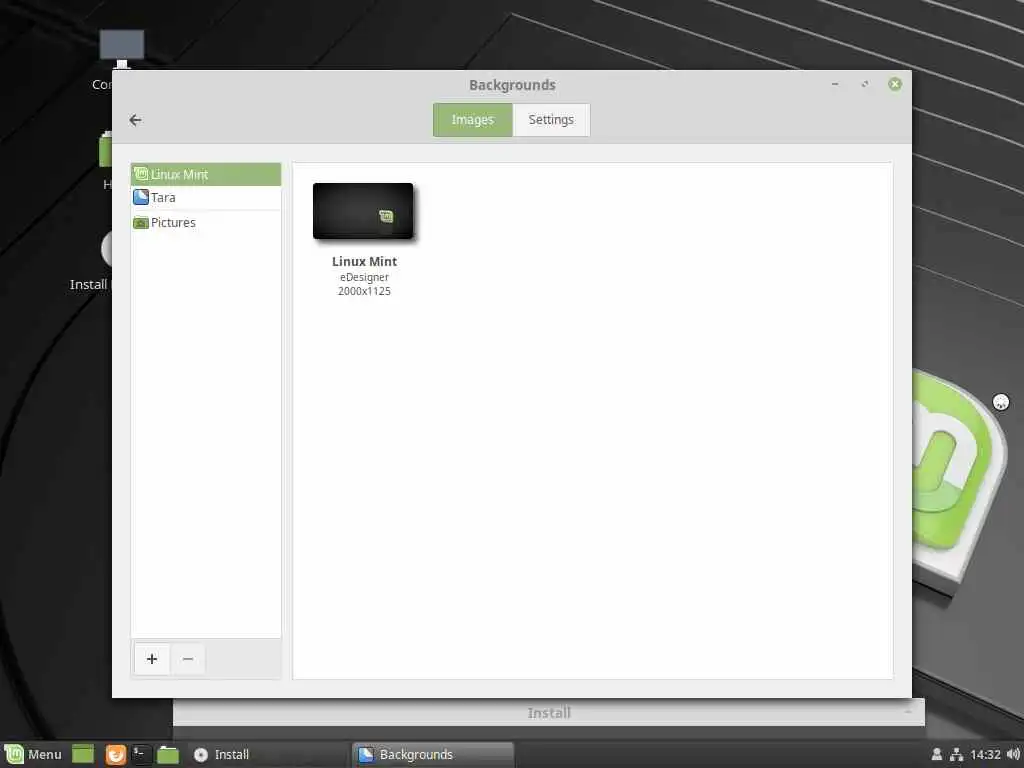Maximize the Backgrounds window
The image size is (1024, 768).
coord(865,84)
